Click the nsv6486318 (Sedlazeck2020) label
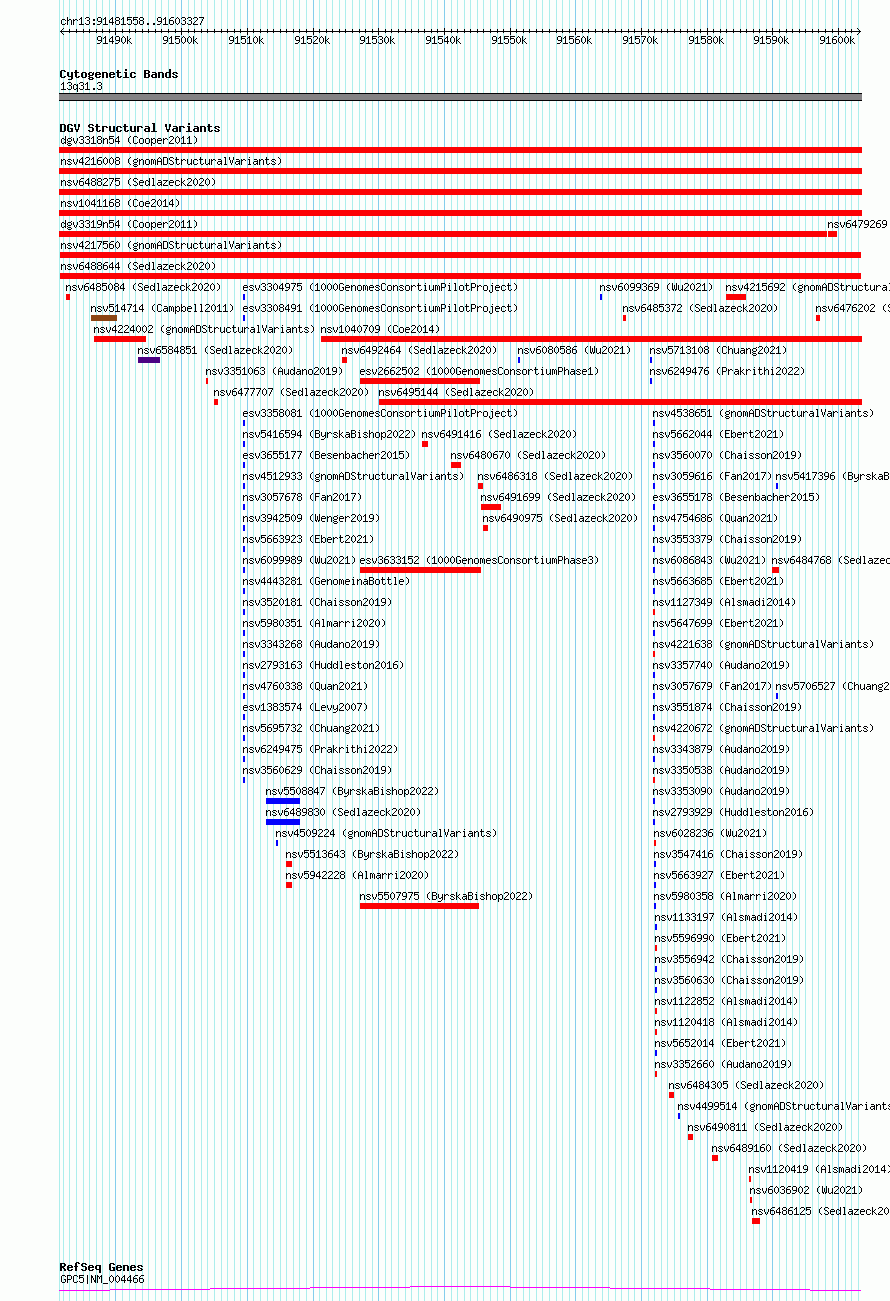Viewport: 890px width, 1301px height. [x=555, y=476]
